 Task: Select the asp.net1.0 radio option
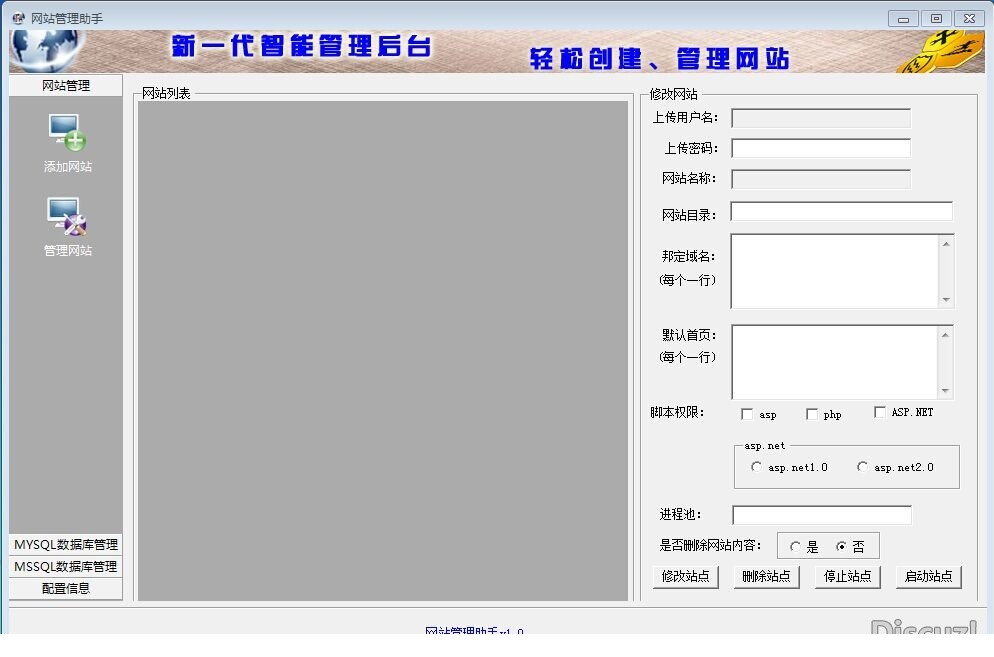756,467
